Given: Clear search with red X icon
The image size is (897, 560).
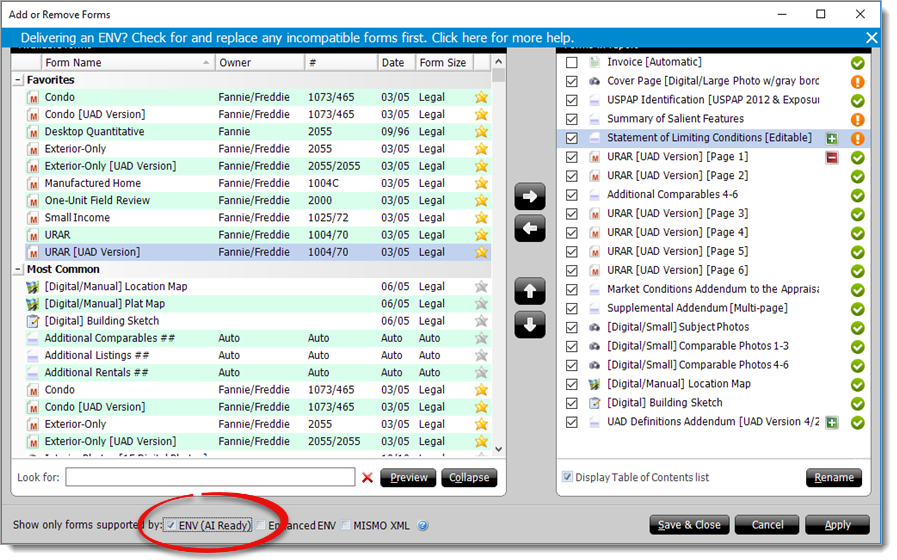Looking at the screenshot, I should [x=367, y=478].
